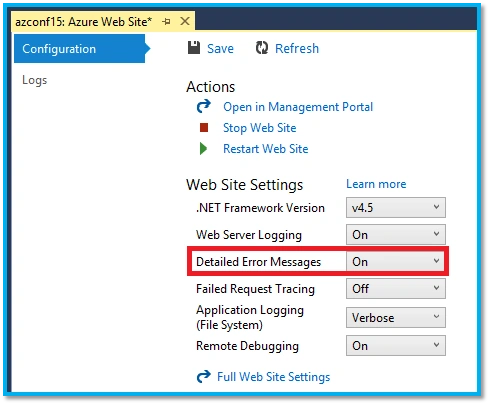Open the Full Web Site Settings link
Screen dimensions: 490x405
tap(273, 377)
